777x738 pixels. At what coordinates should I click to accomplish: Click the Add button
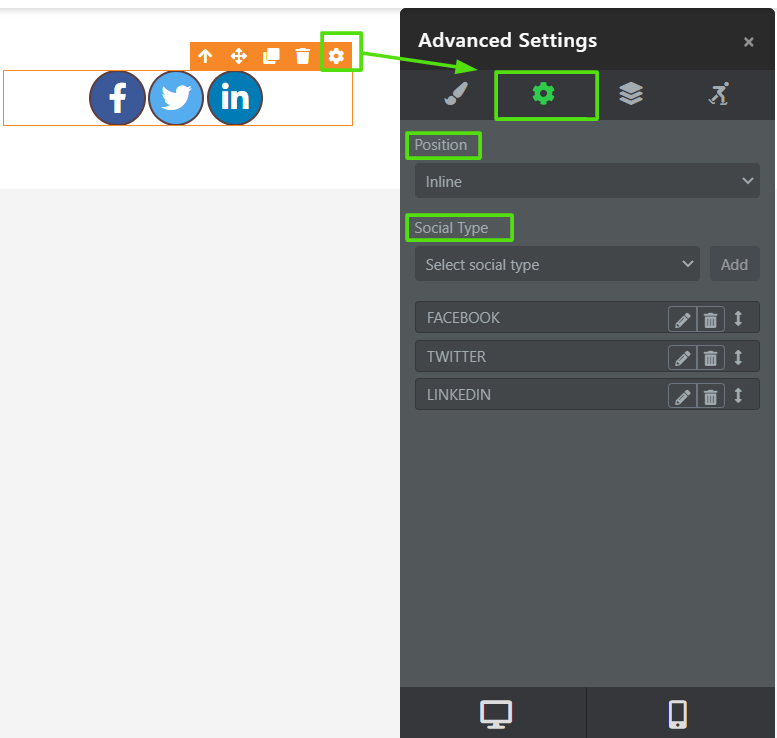point(734,264)
